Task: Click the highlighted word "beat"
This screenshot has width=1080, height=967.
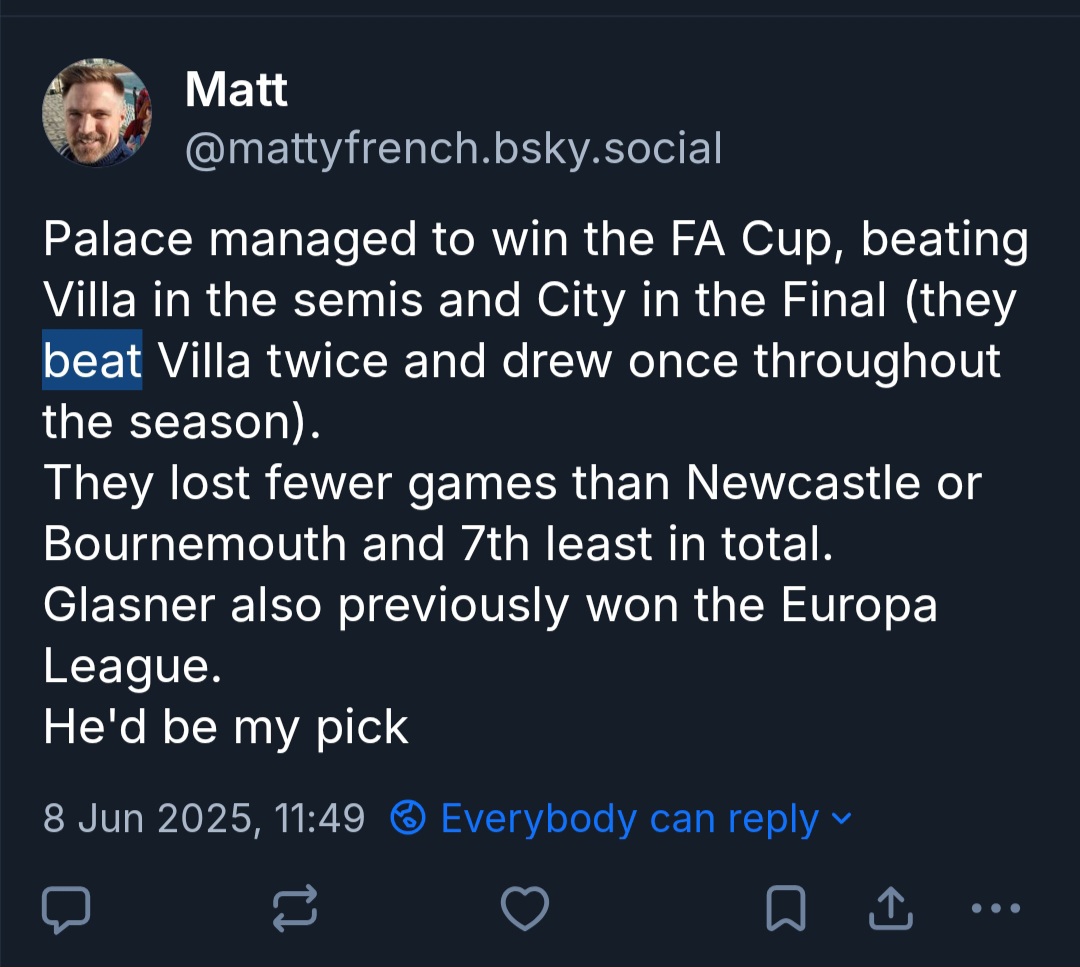Action: click(92, 360)
